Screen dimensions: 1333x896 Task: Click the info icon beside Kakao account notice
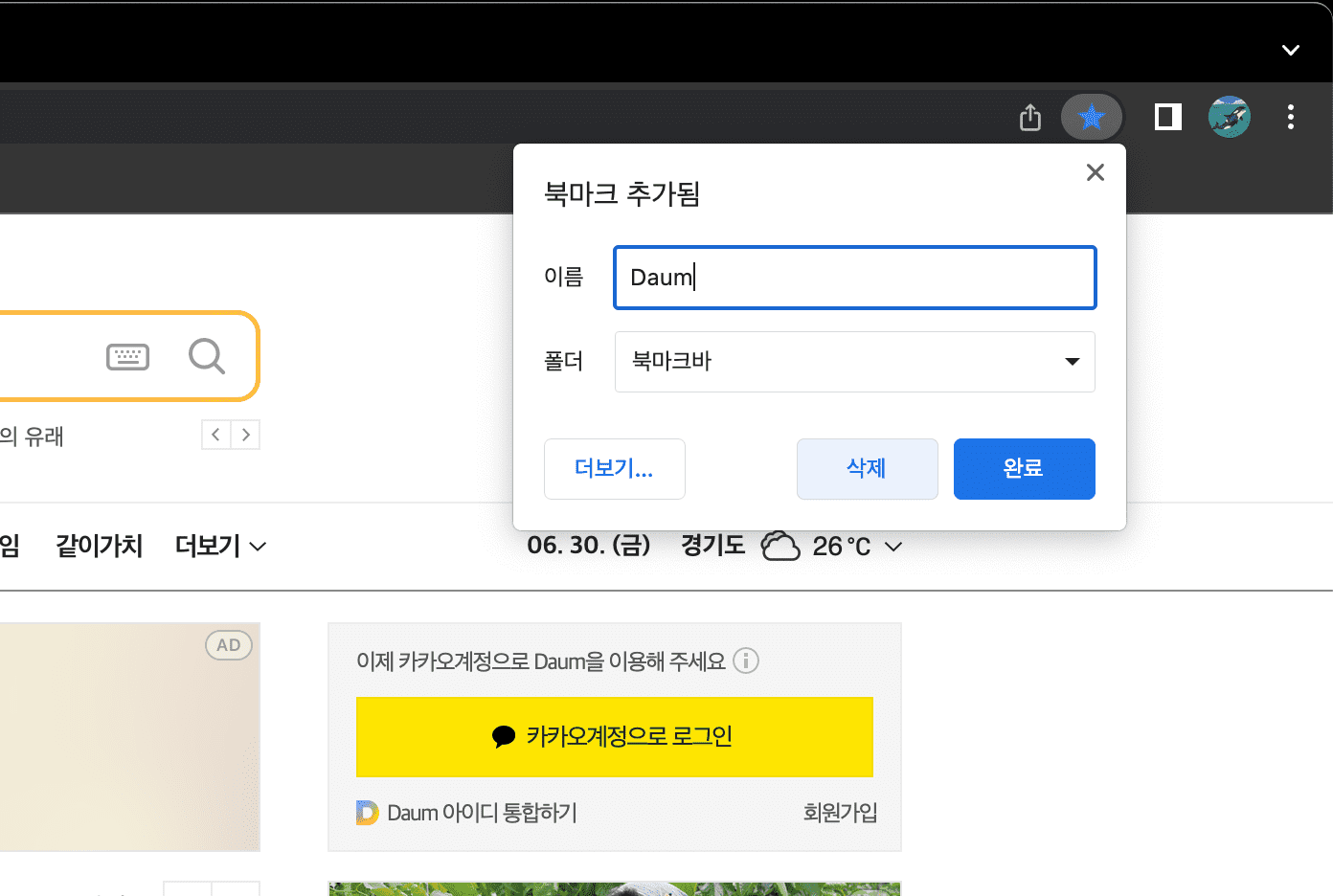click(746, 661)
